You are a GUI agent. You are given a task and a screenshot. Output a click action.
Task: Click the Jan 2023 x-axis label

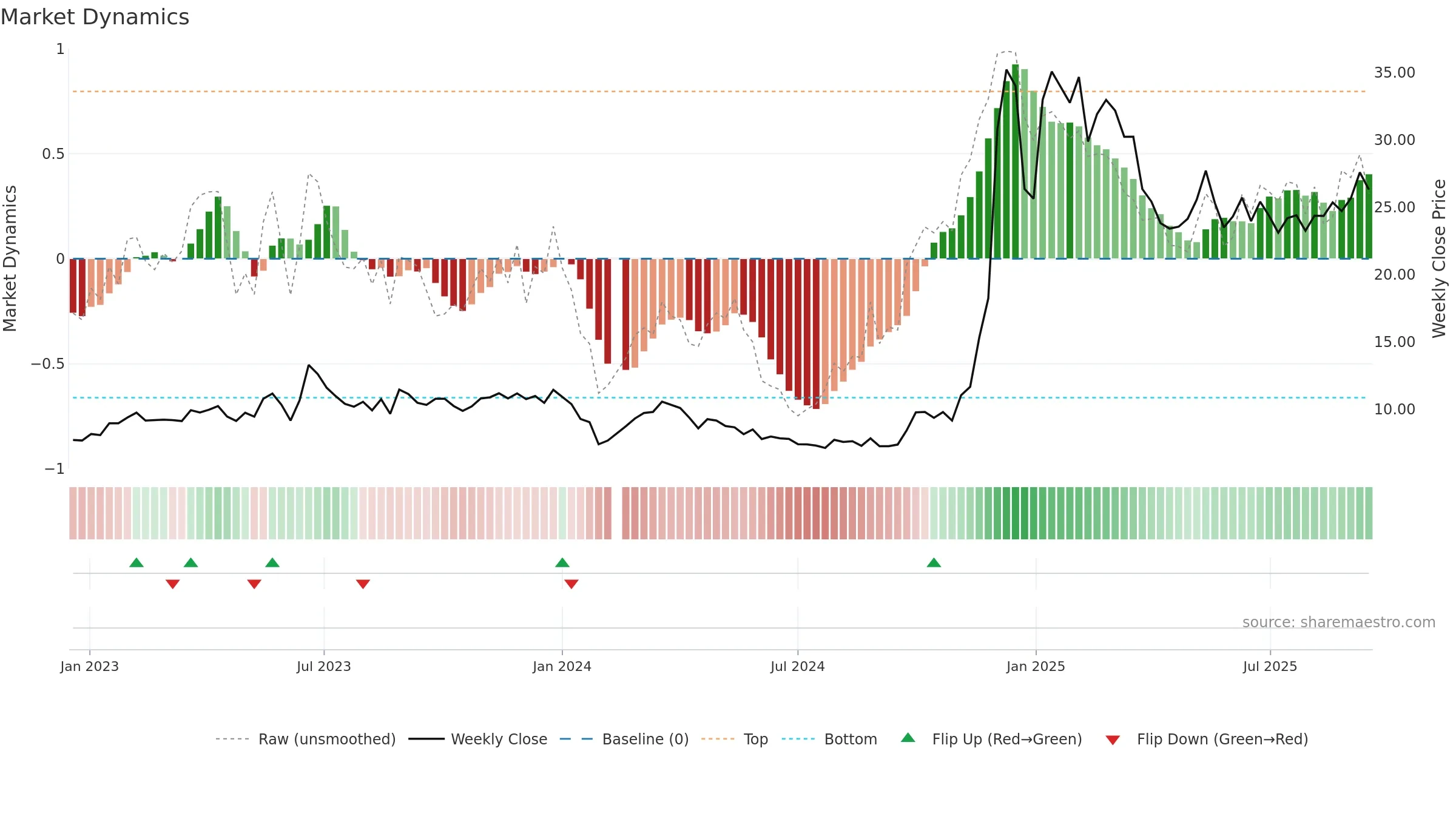coord(90,666)
